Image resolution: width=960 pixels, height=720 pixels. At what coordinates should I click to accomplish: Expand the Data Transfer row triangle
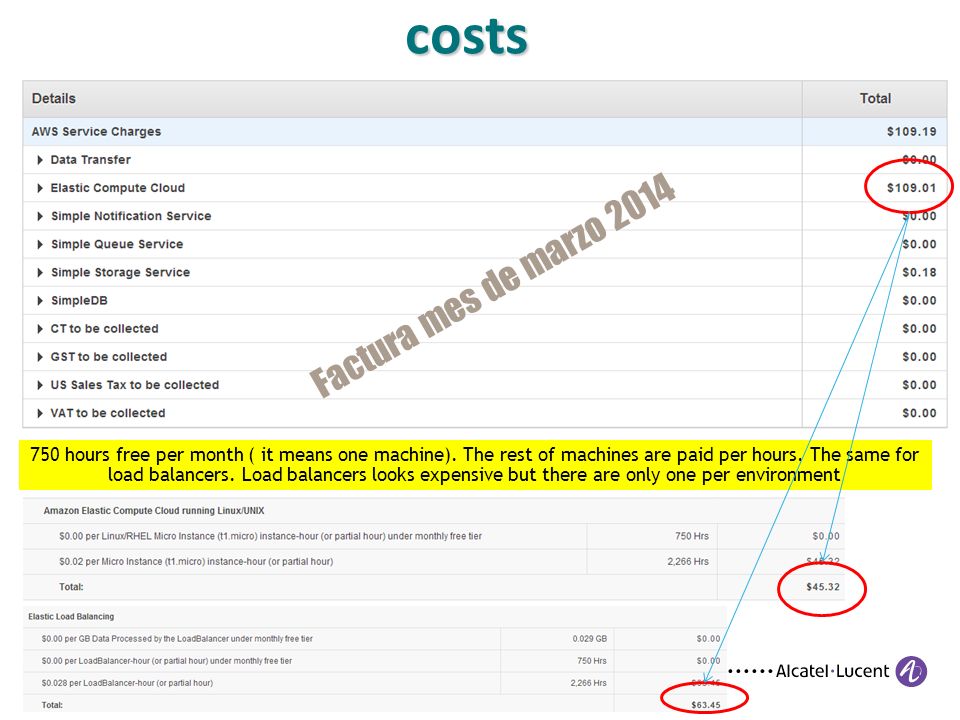click(x=40, y=160)
